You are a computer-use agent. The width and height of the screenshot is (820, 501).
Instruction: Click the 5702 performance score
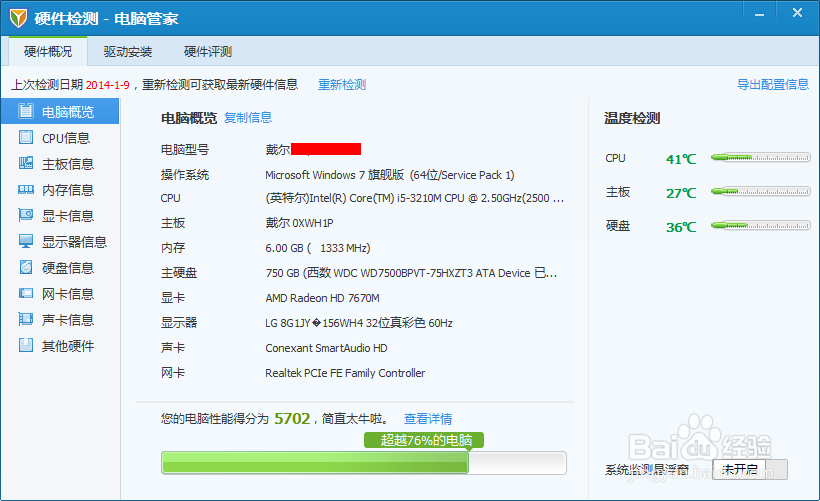click(x=292, y=418)
